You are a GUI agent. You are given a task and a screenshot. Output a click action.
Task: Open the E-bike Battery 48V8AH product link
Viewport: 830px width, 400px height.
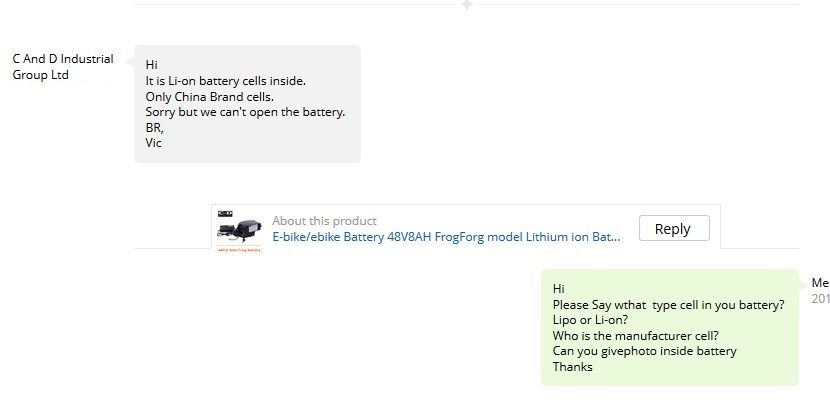(446, 238)
